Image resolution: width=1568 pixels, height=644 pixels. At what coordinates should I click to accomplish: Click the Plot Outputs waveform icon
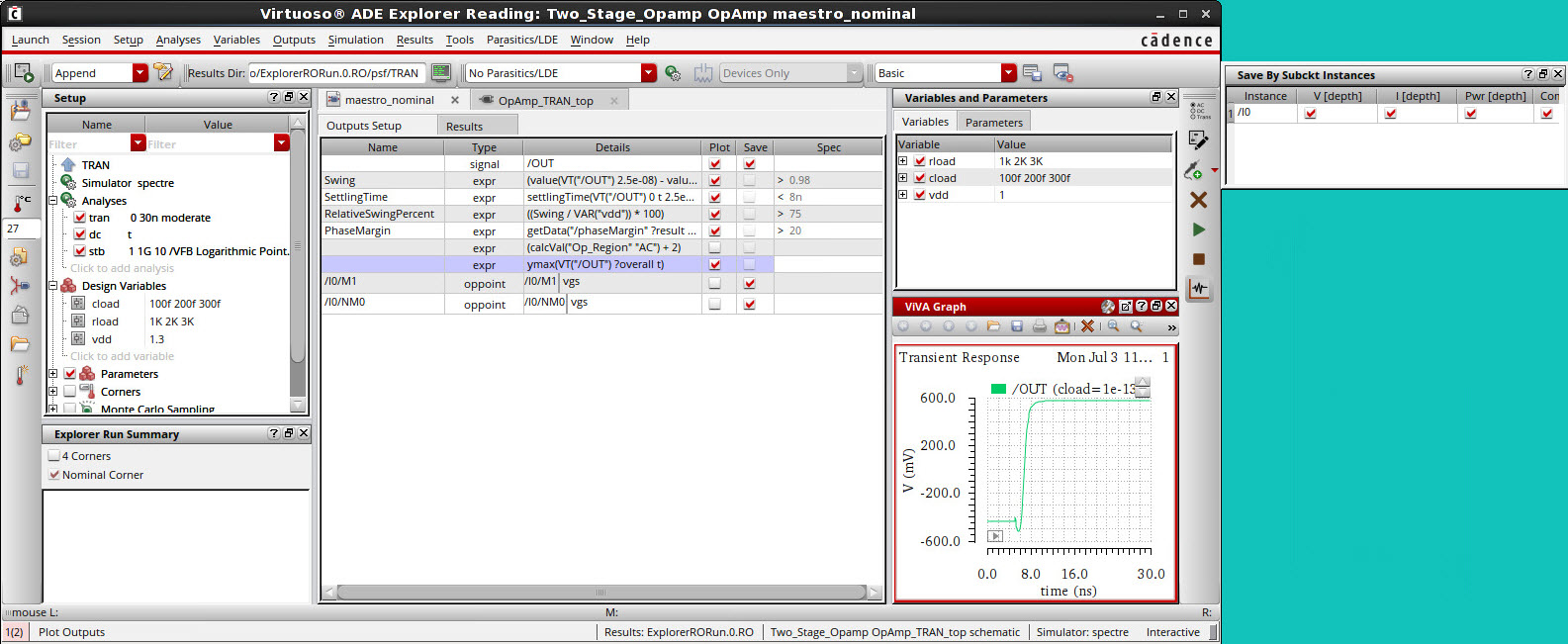click(x=1199, y=289)
